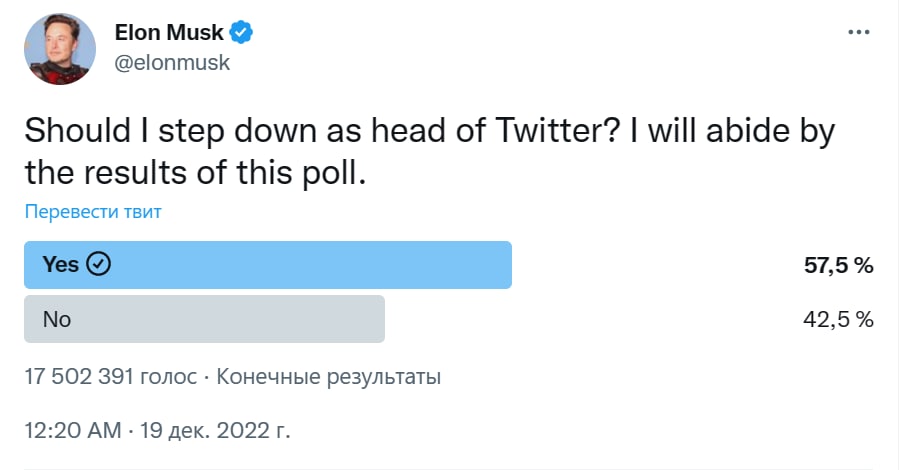Click the tweet's first line of text
This screenshot has height=470, width=917.
pos(428,132)
